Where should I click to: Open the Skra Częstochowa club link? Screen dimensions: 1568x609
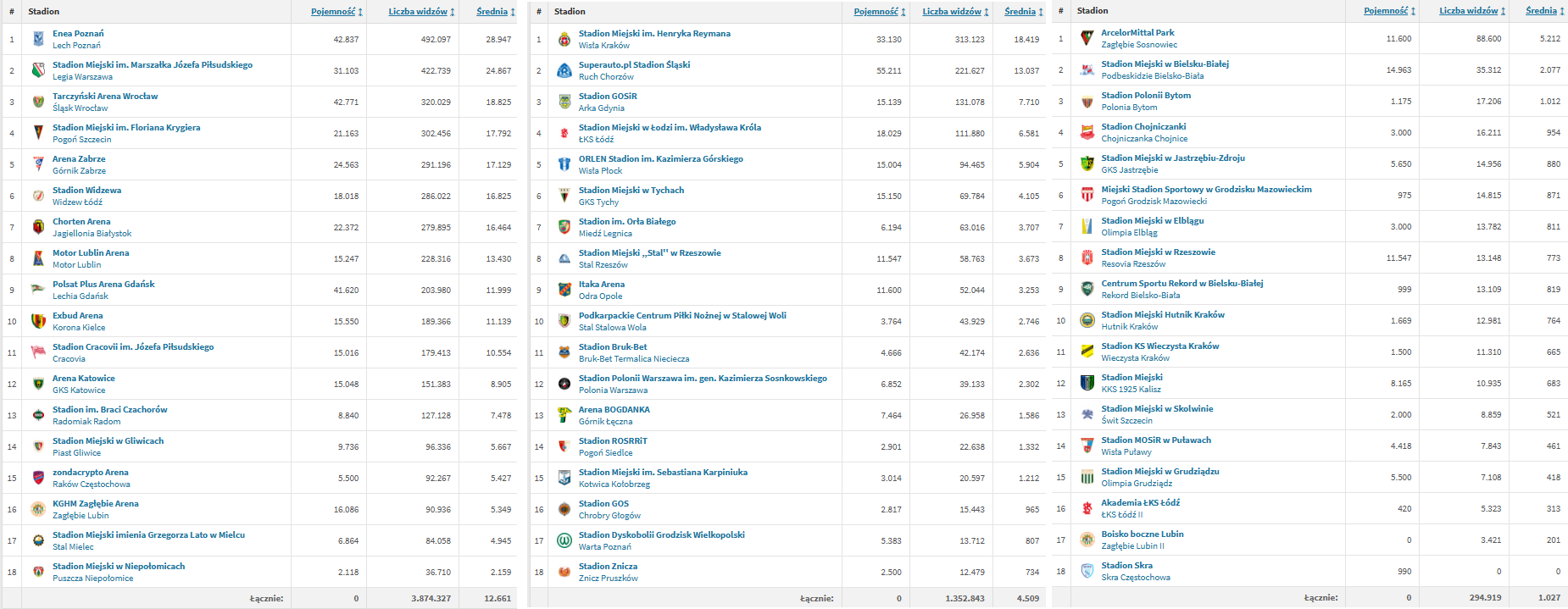pos(1136,578)
